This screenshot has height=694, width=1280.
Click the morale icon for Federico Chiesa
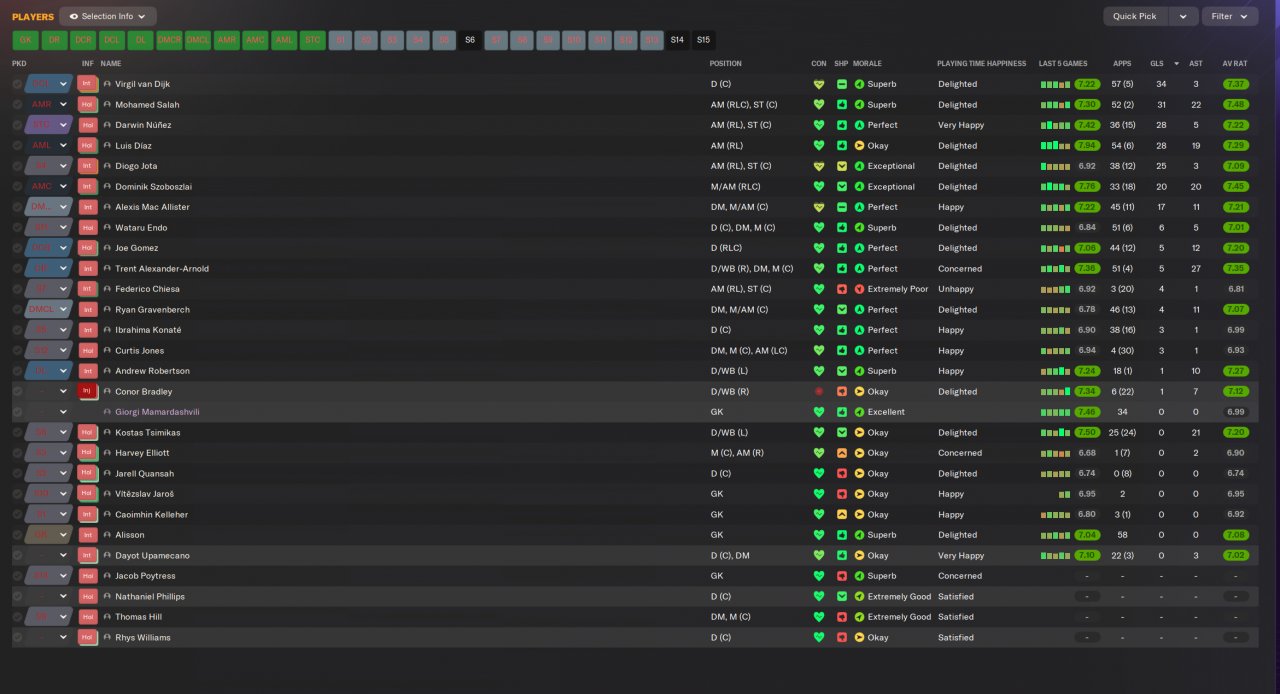pyautogui.click(x=859, y=289)
